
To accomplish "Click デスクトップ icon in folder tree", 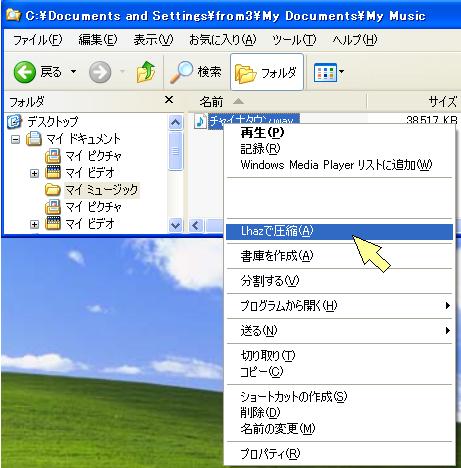I will 14,122.
